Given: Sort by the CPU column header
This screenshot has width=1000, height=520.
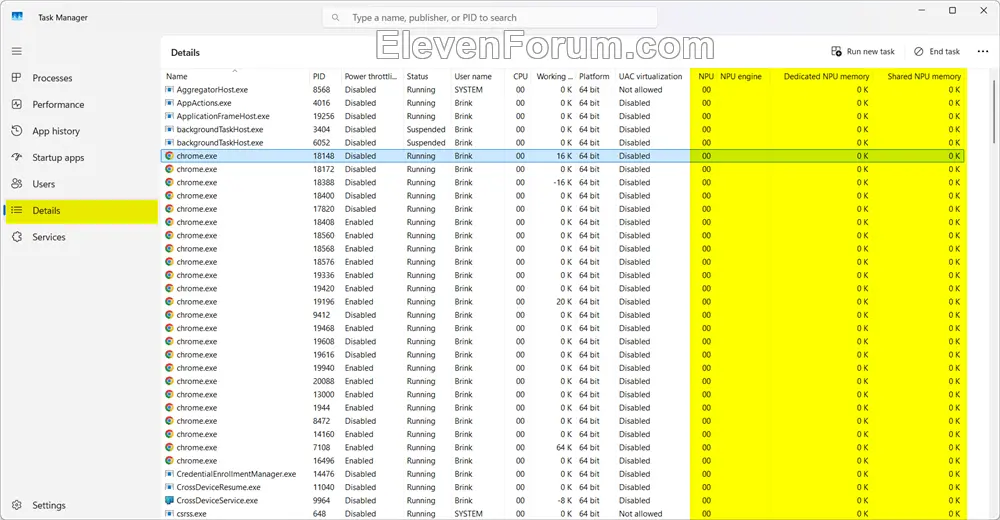Looking at the screenshot, I should click(520, 76).
